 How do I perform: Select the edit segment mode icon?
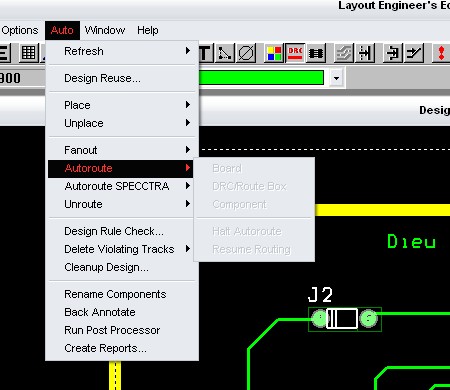tap(365, 53)
